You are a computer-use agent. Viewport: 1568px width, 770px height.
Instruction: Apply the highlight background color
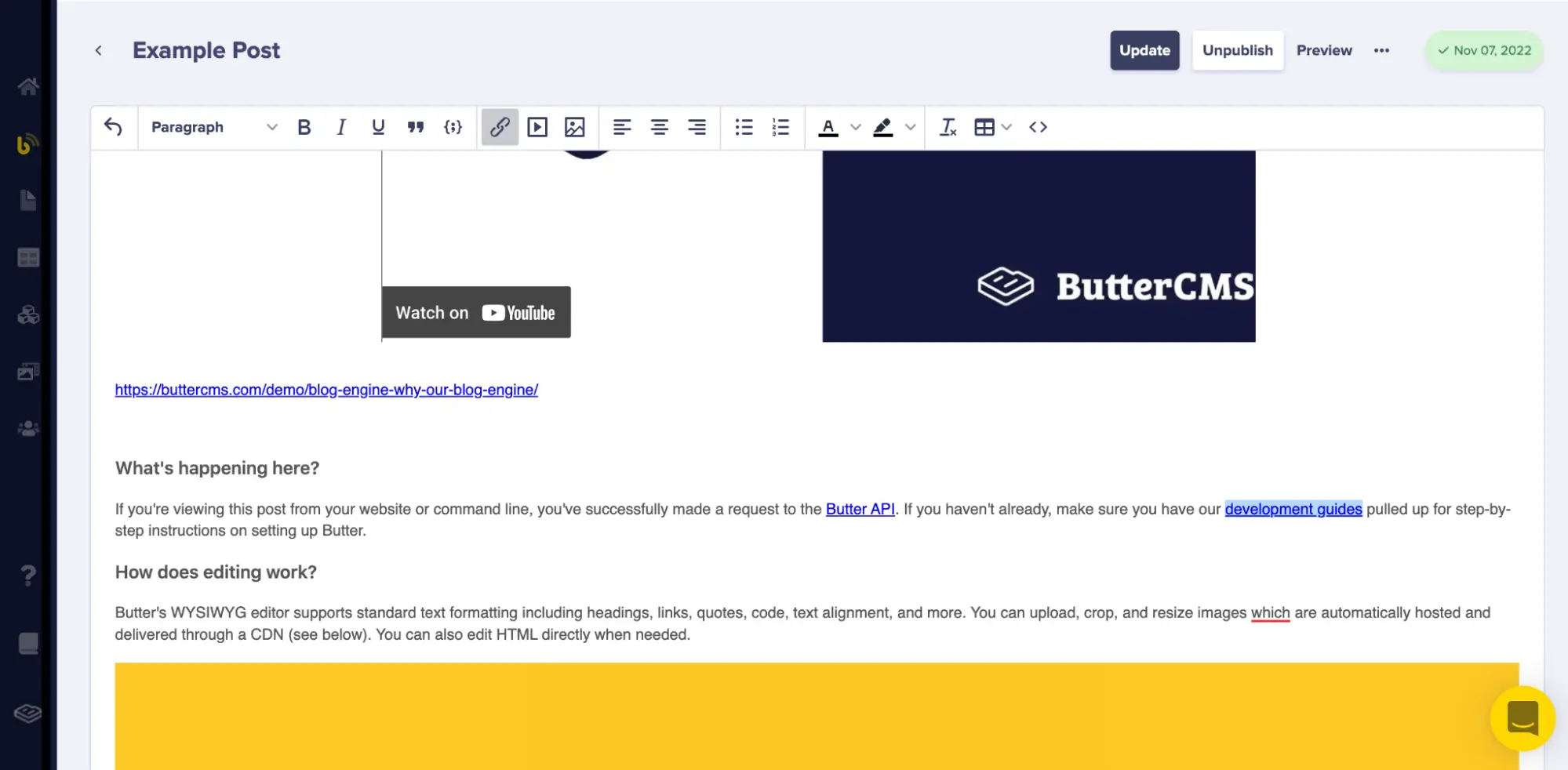pos(883,127)
